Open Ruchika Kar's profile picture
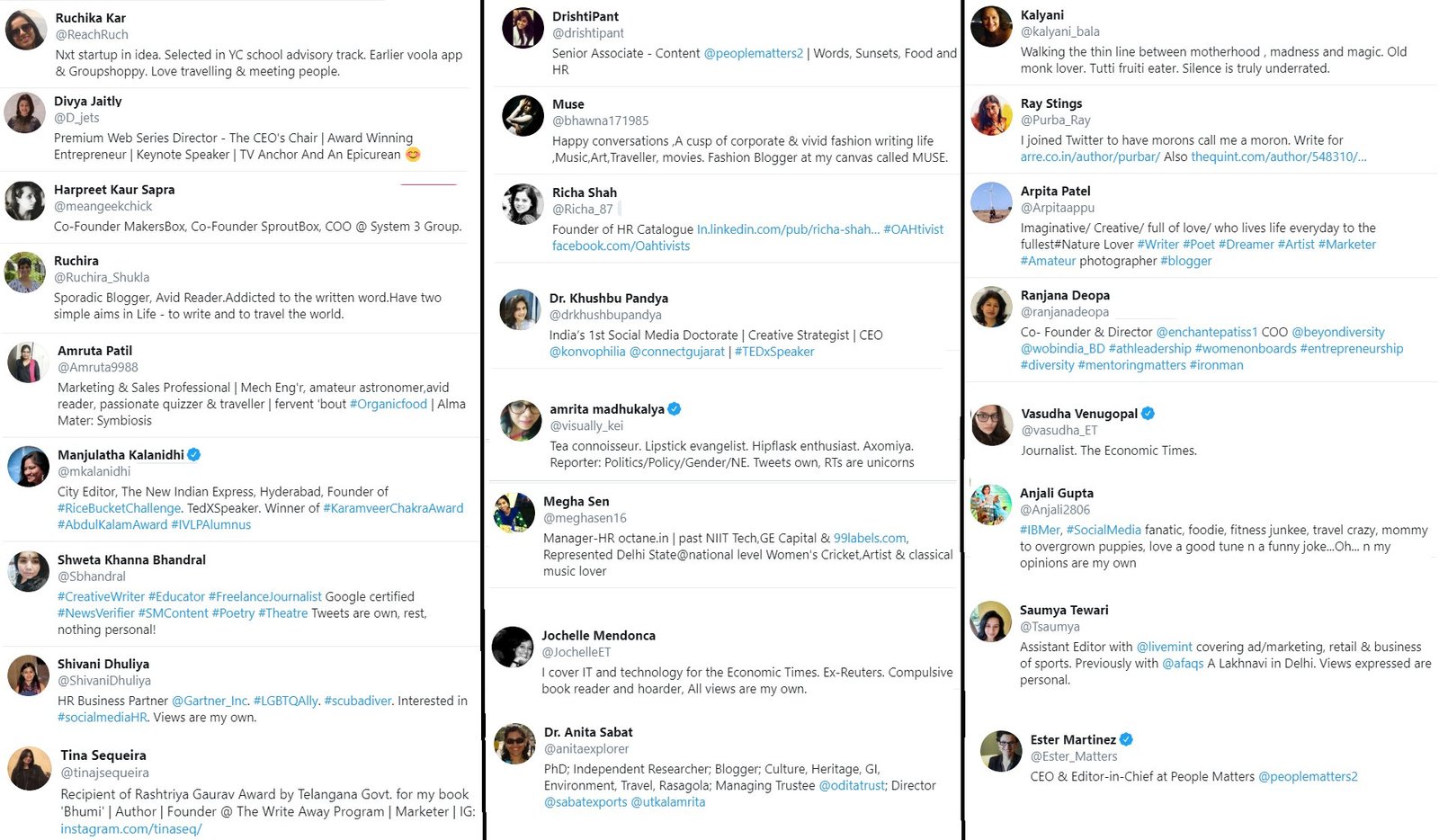 26,30
